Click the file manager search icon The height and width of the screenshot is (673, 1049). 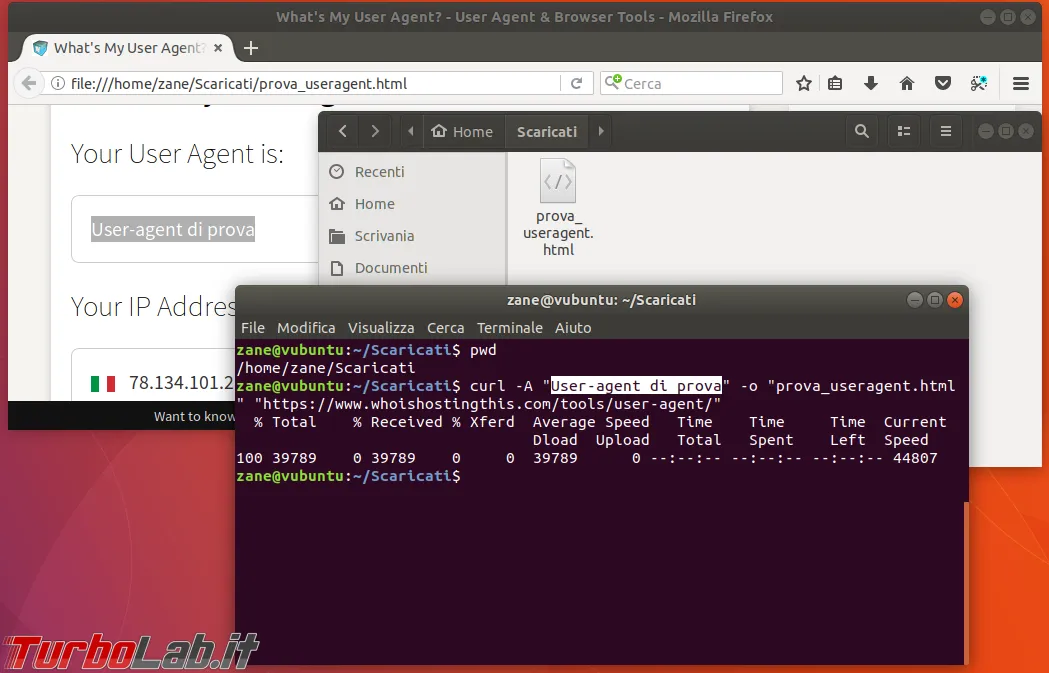pyautogui.click(x=862, y=131)
